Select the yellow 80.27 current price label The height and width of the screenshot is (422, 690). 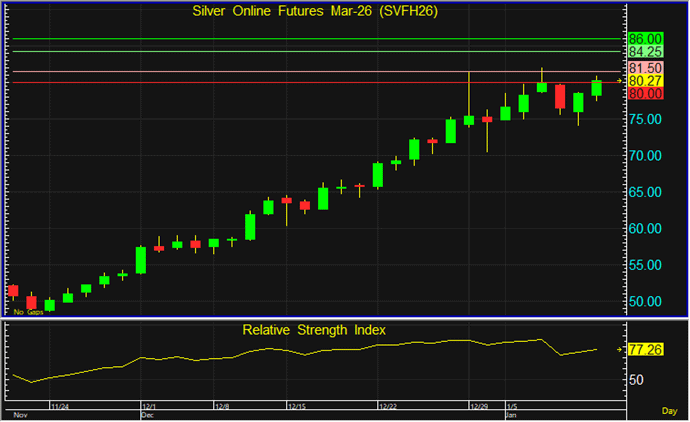[x=647, y=80]
